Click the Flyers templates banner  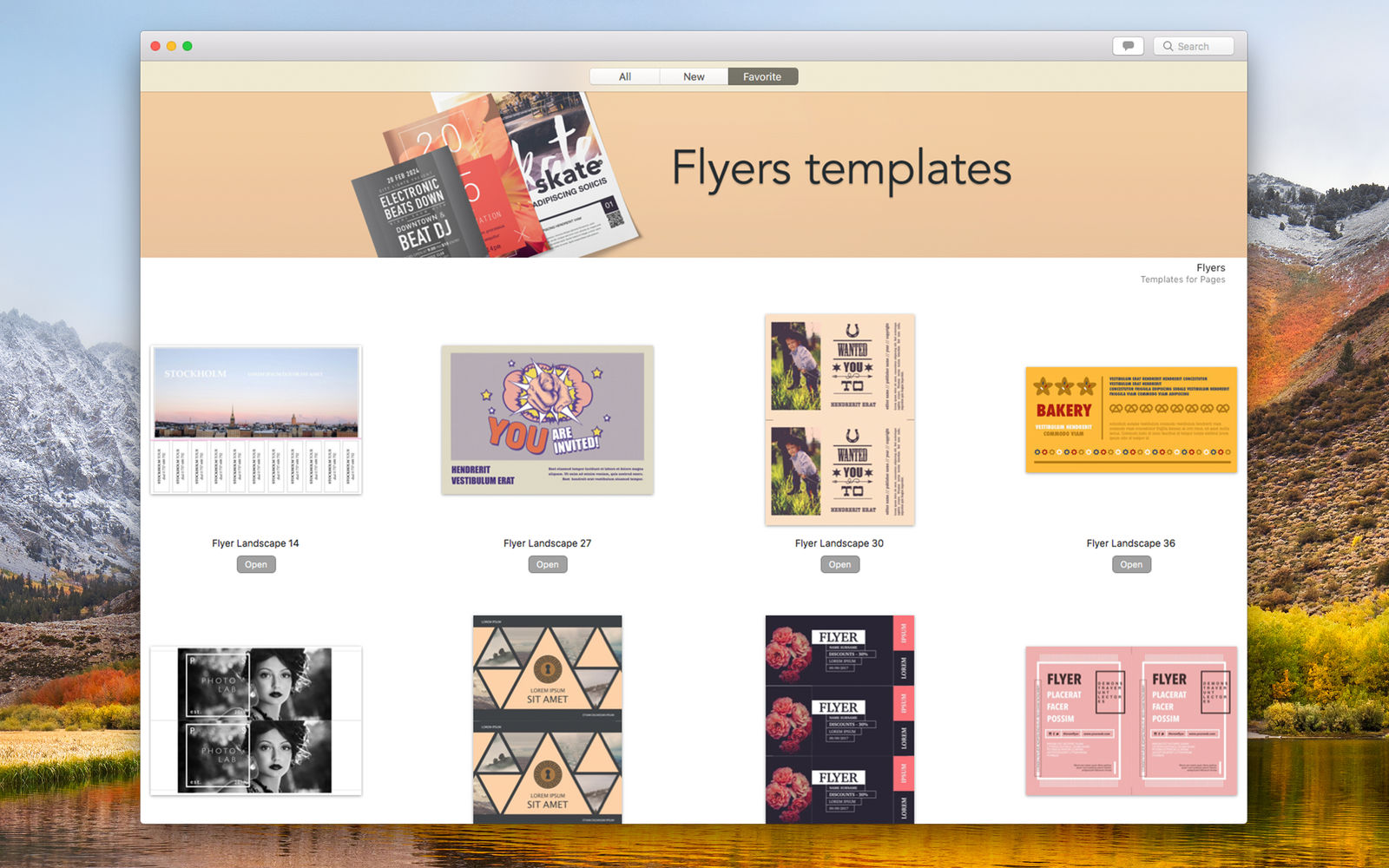[x=694, y=174]
